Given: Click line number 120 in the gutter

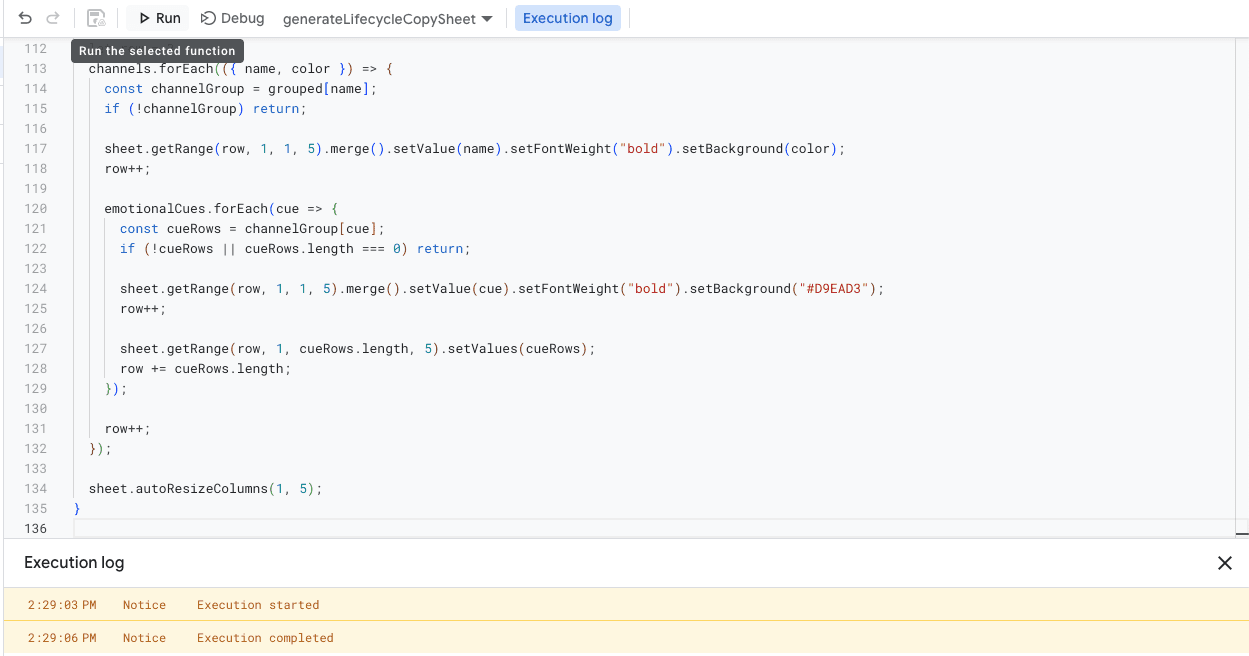Looking at the screenshot, I should tap(36, 208).
